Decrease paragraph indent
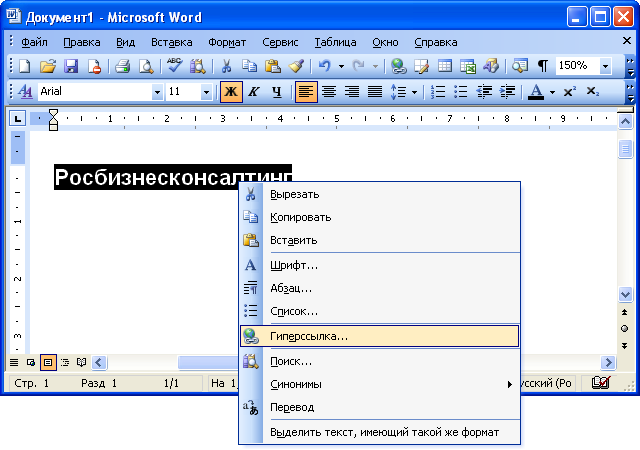 coord(484,91)
